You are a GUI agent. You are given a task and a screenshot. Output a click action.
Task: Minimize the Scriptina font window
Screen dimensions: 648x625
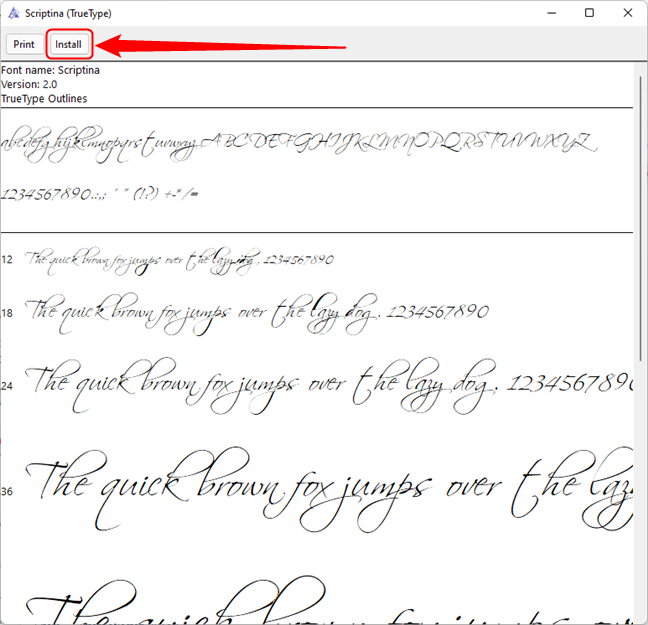tap(551, 13)
